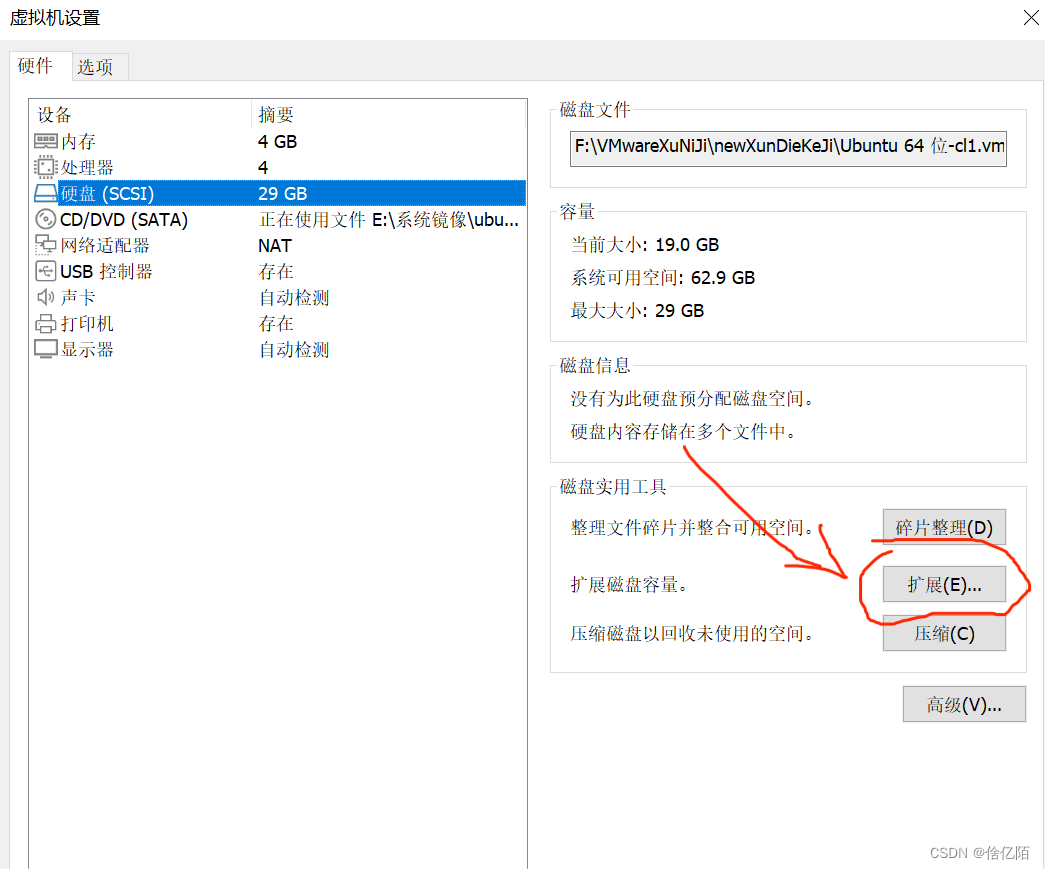Image resolution: width=1045 pixels, height=869 pixels.
Task: Click the 存在 summary of USB 控制器
Action: (x=276, y=271)
